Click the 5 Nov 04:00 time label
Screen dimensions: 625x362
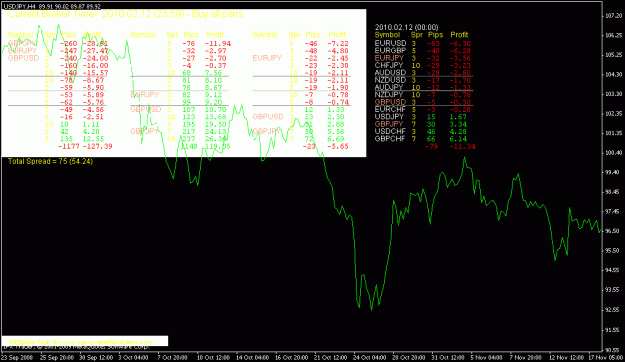(486, 358)
